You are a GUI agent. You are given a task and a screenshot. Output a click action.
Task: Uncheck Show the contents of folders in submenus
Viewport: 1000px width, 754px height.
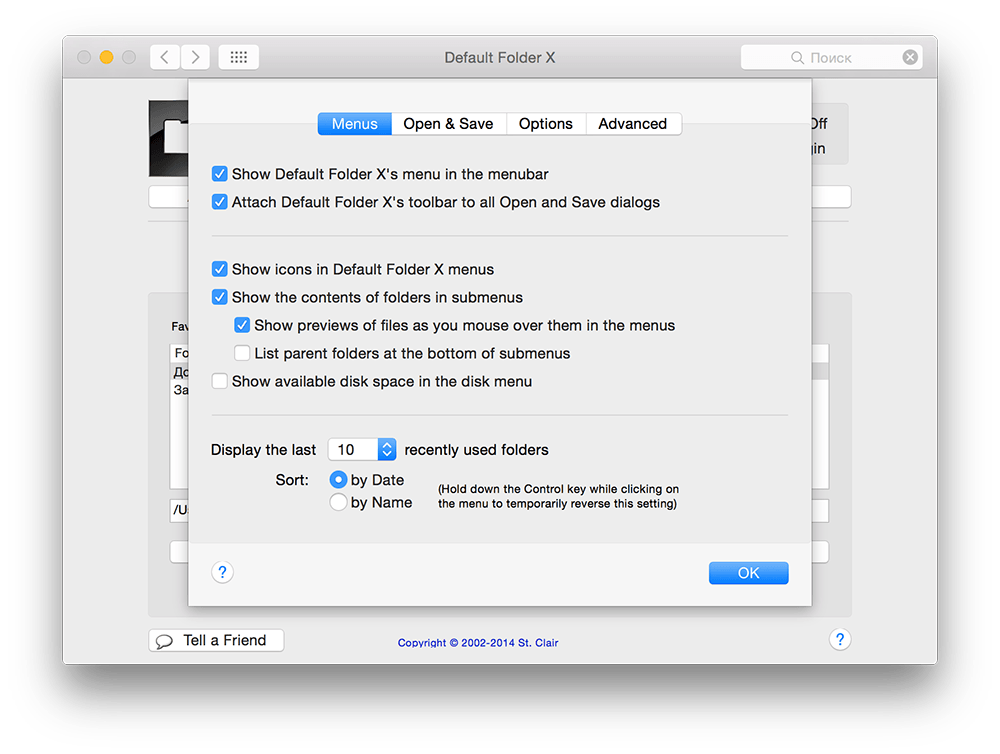[219, 297]
